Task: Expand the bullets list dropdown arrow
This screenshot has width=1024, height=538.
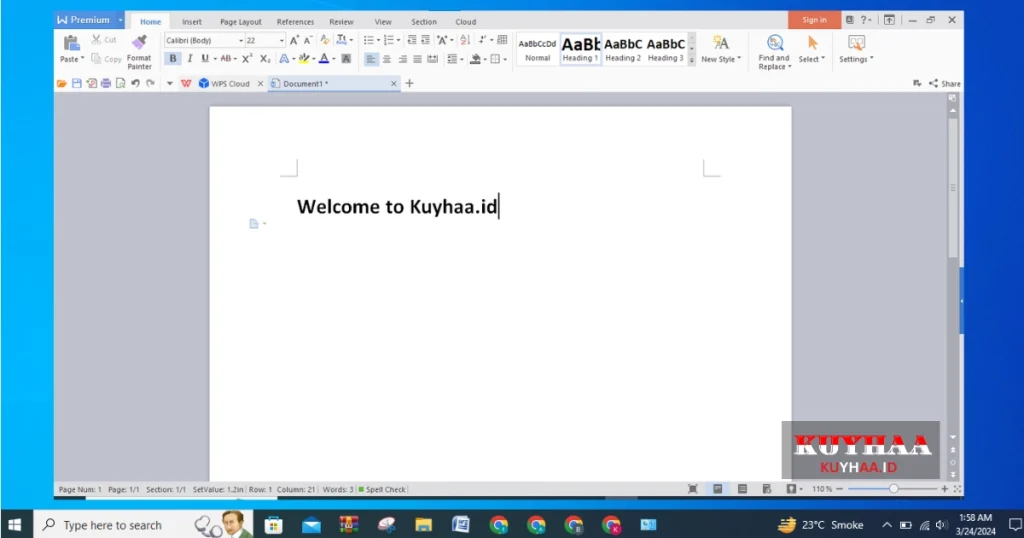Action: coord(378,40)
